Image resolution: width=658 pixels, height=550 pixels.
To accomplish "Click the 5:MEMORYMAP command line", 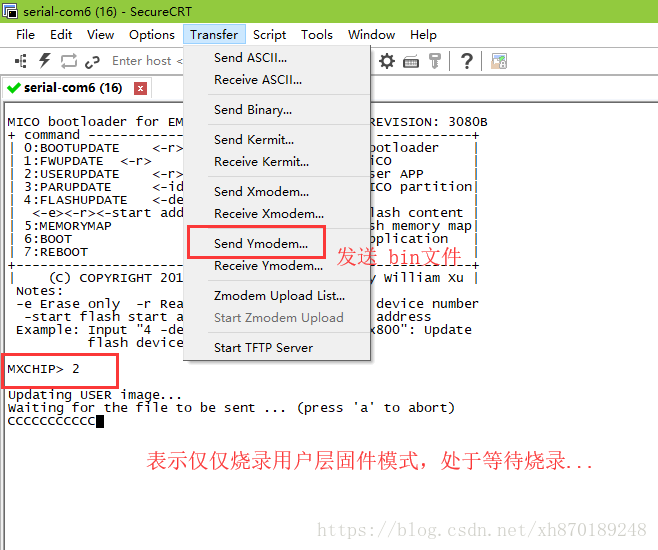I will tap(68, 226).
